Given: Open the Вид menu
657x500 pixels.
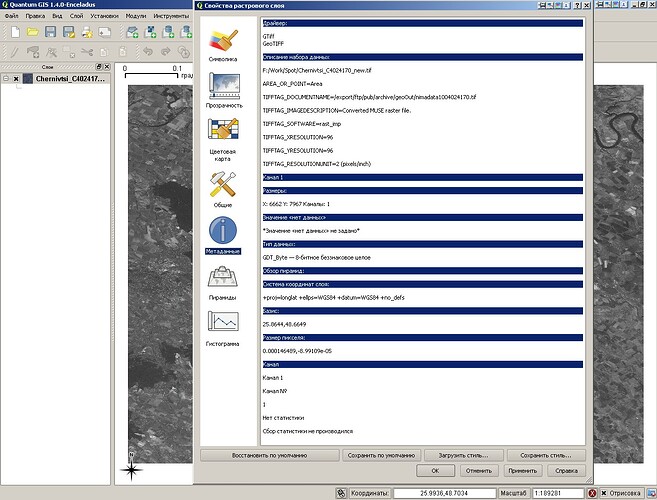Looking at the screenshot, I should [x=57, y=16].
